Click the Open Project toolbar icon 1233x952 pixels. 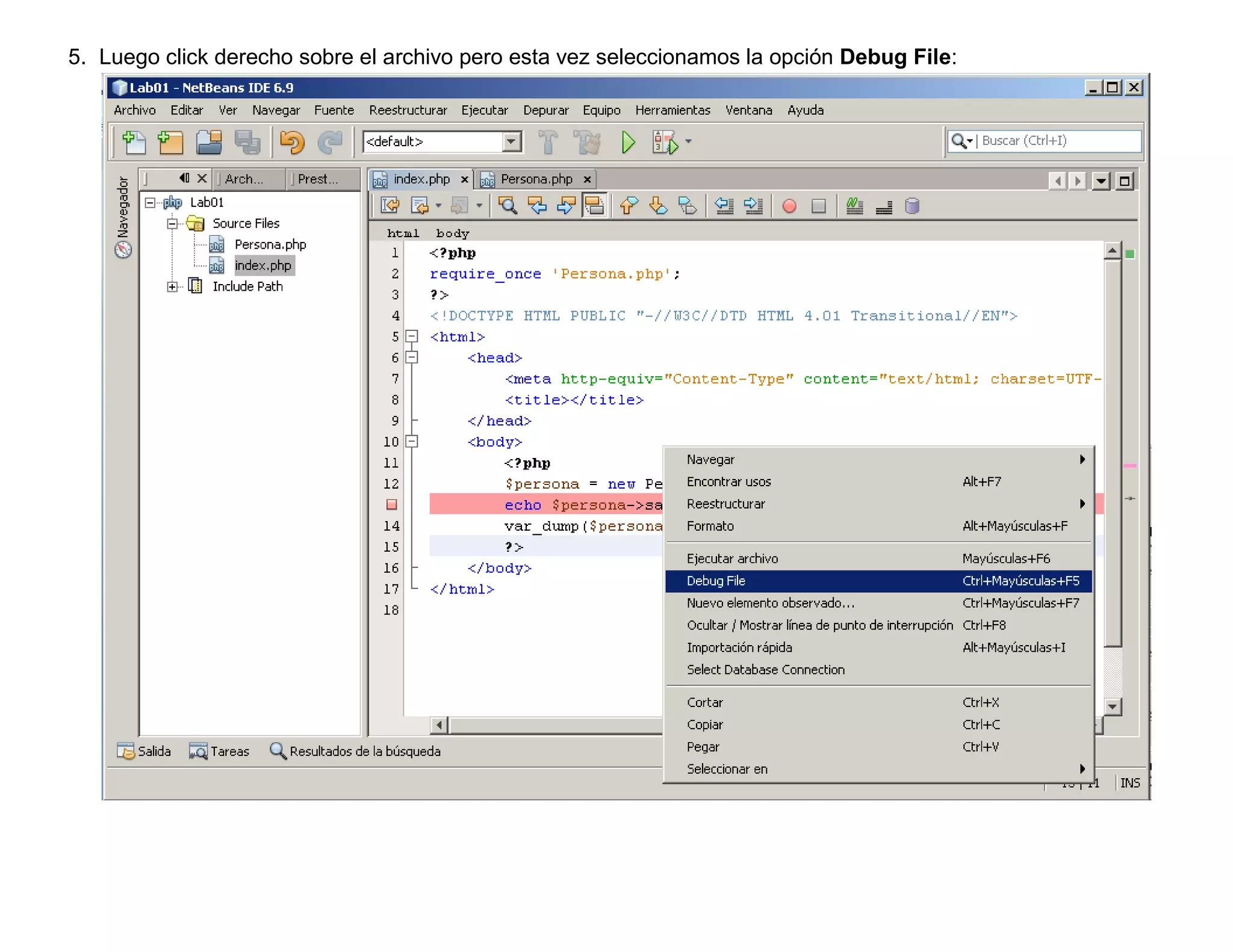[x=209, y=143]
